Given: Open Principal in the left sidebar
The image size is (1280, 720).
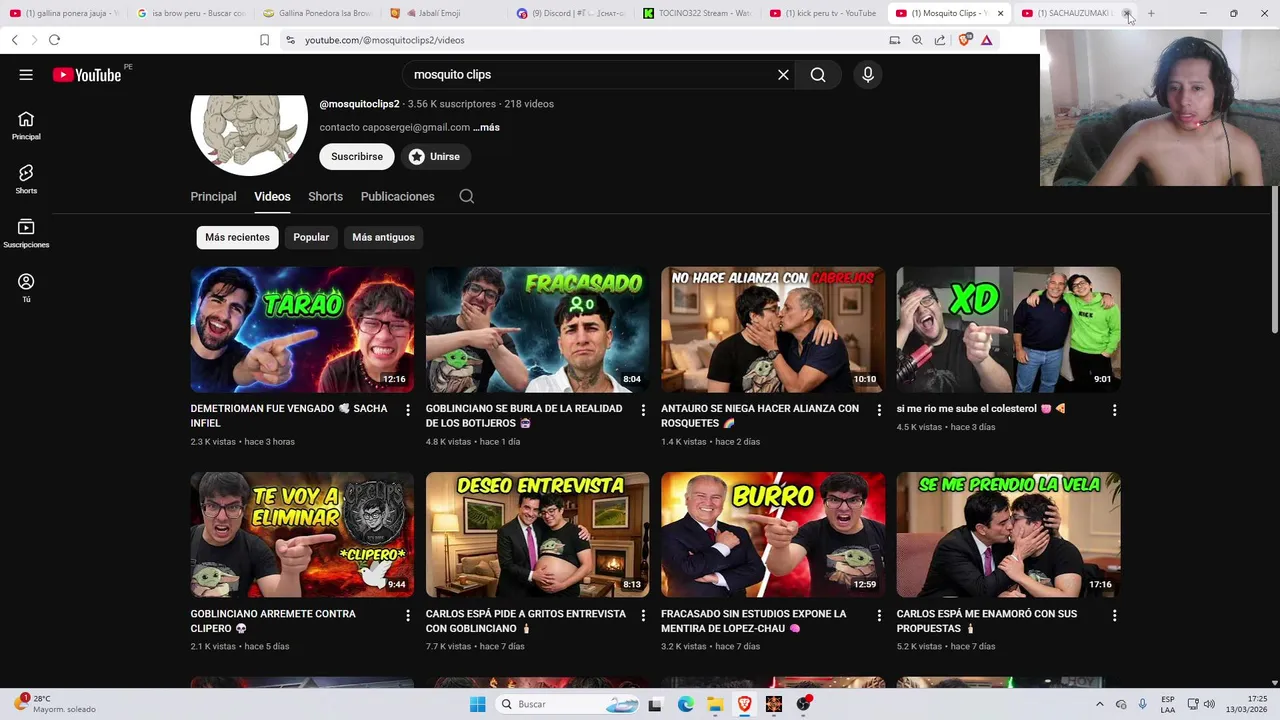Looking at the screenshot, I should [x=26, y=125].
